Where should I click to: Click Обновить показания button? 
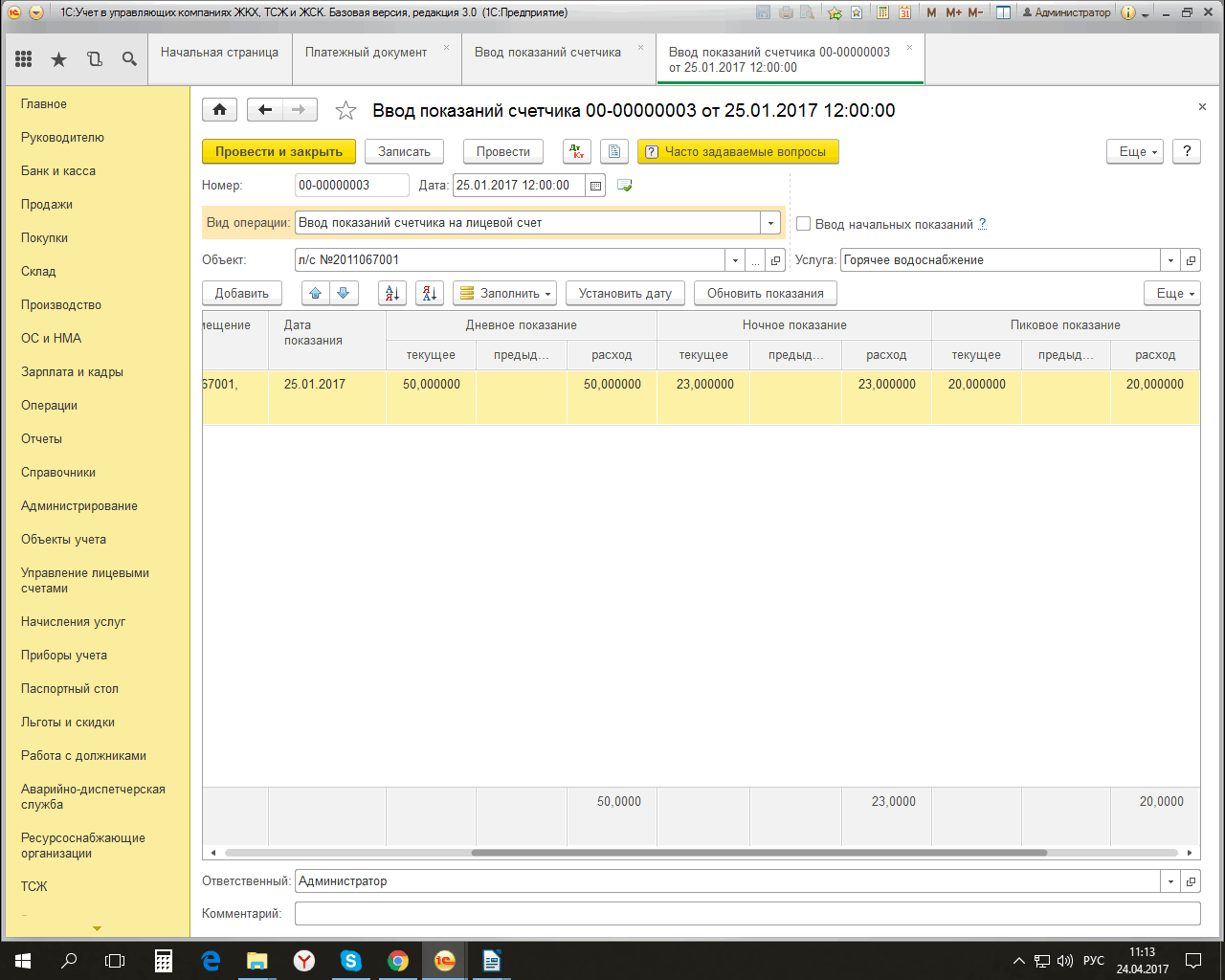coord(766,293)
